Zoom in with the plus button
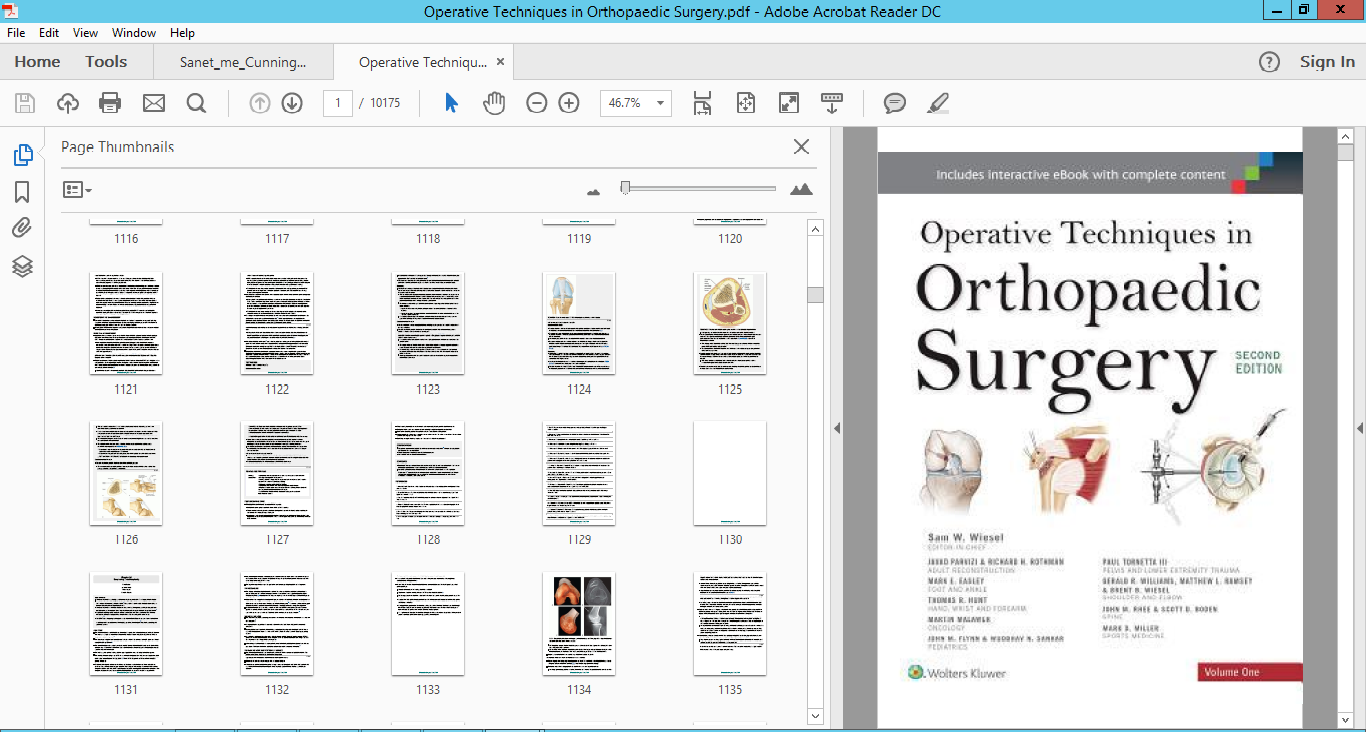The image size is (1366, 732). pos(569,103)
